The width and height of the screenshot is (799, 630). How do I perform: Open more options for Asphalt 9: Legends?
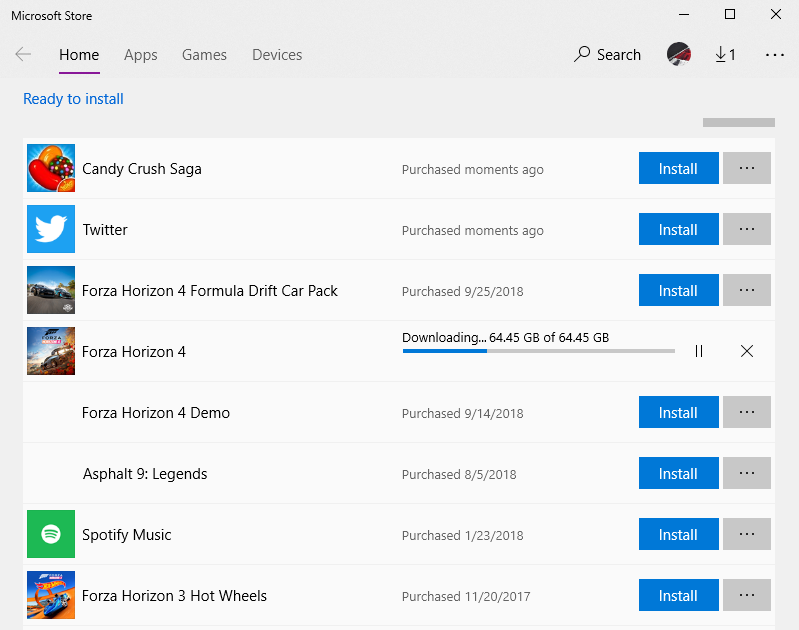tap(747, 473)
